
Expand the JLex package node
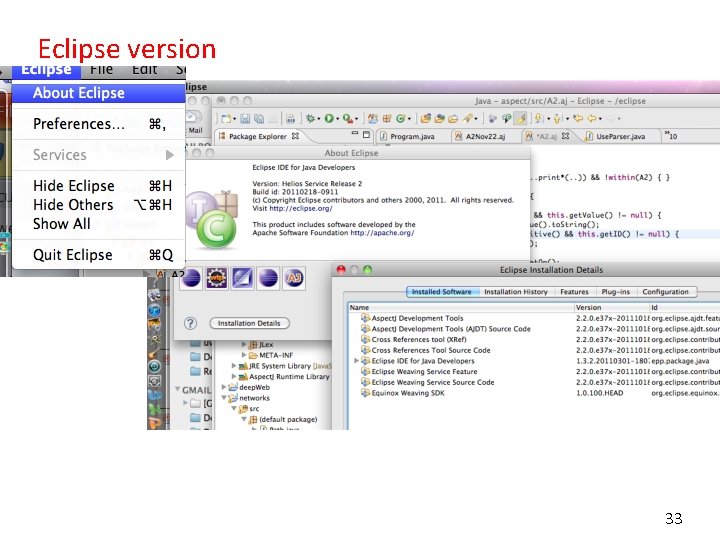coord(244,343)
